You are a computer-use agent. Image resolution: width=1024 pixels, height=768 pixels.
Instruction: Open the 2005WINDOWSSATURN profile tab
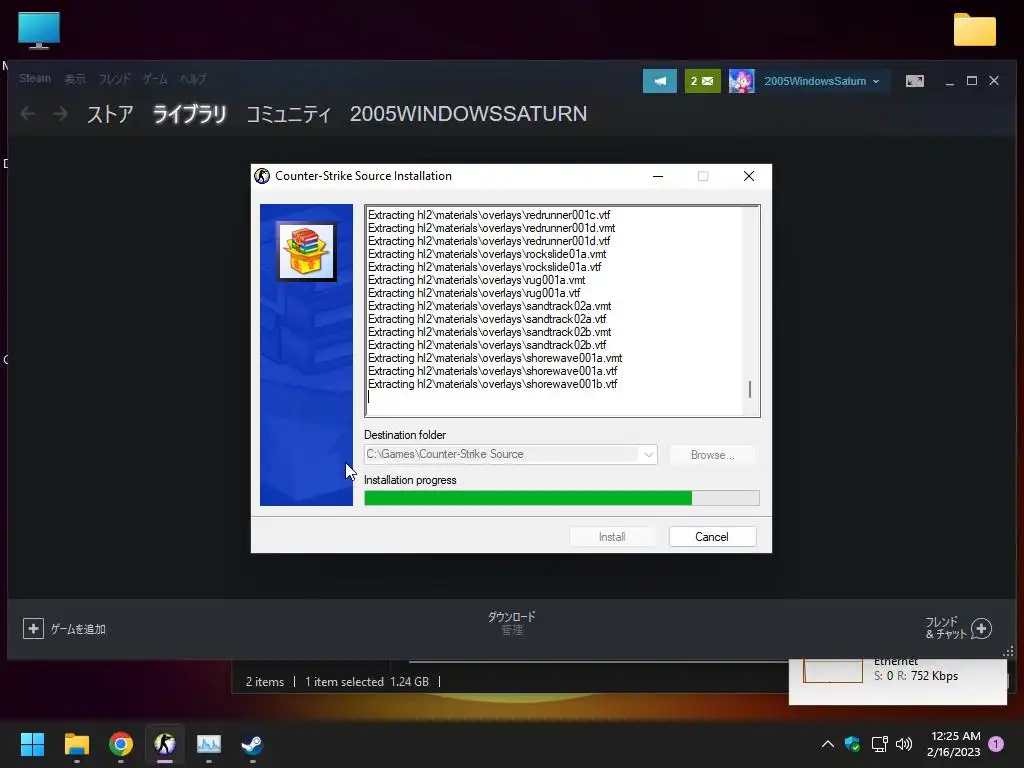(468, 114)
